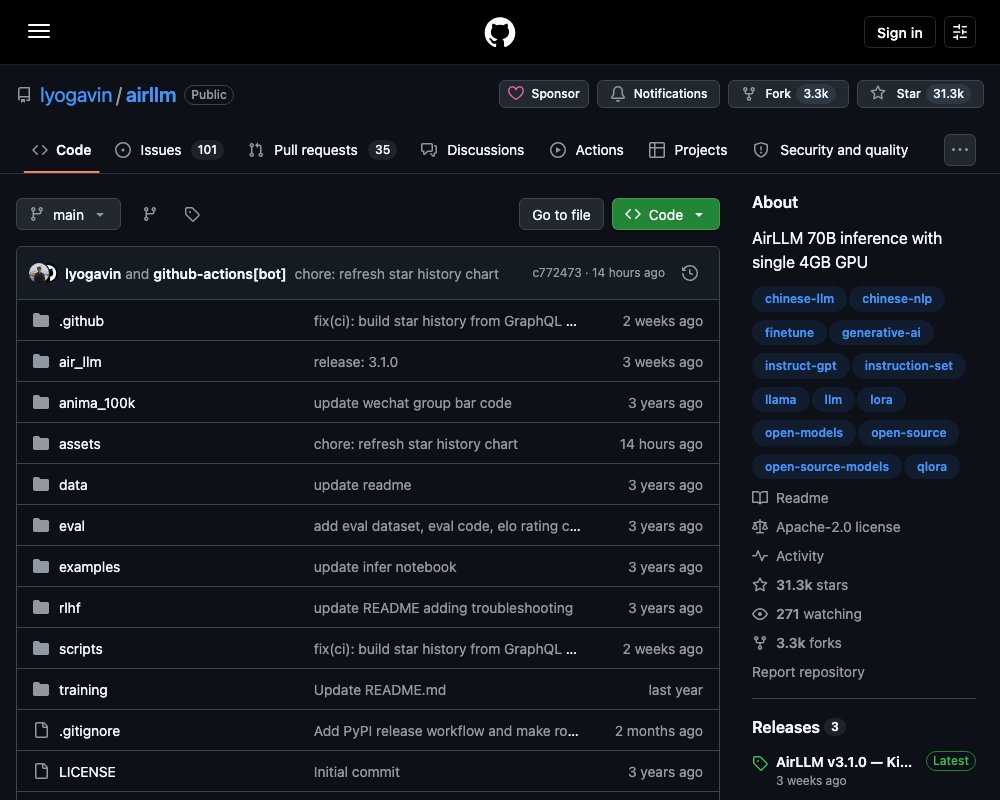Open the more tabs ellipsis button
This screenshot has height=800, width=1000.
tap(959, 150)
